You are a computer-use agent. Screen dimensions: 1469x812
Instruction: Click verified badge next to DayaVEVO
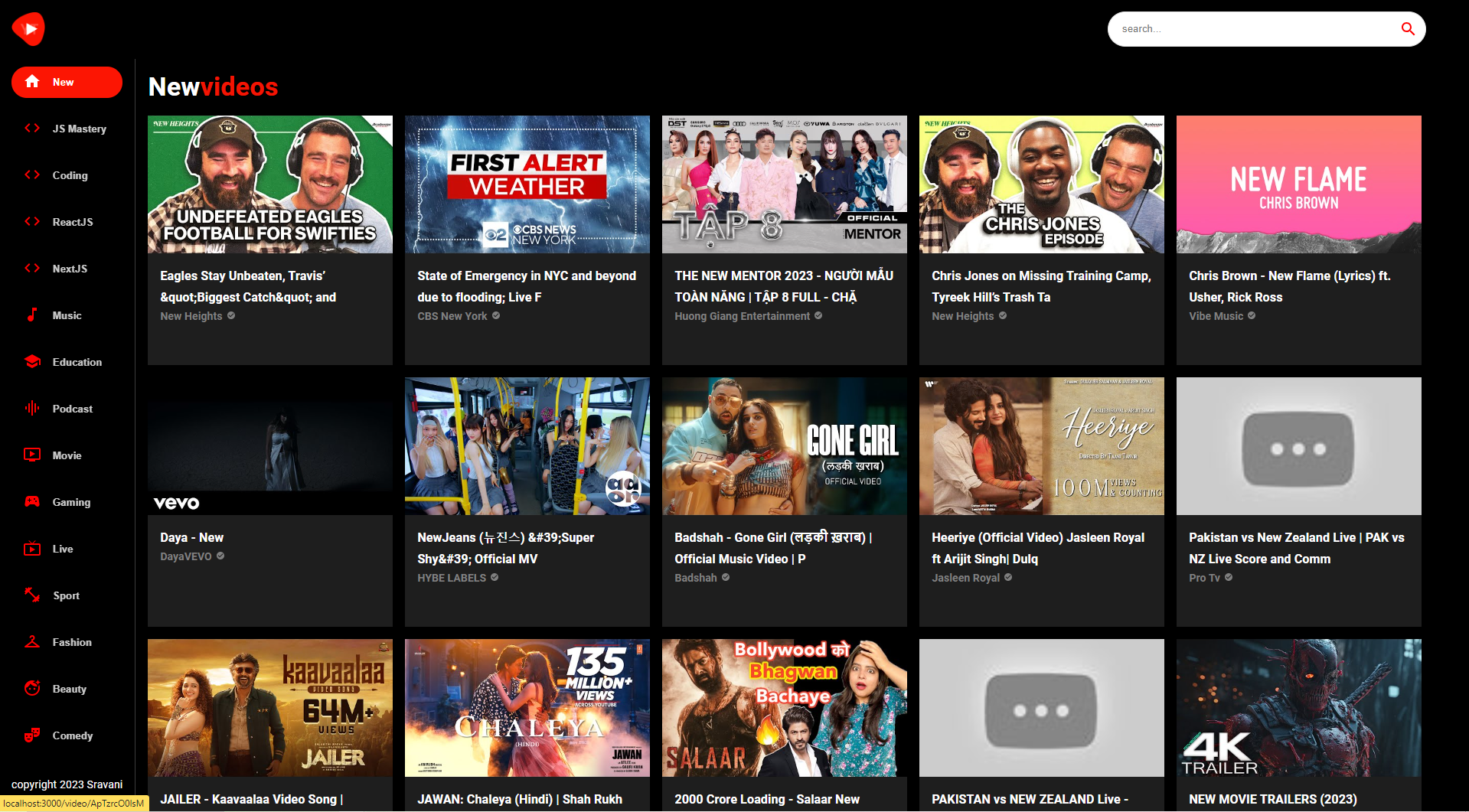220,556
